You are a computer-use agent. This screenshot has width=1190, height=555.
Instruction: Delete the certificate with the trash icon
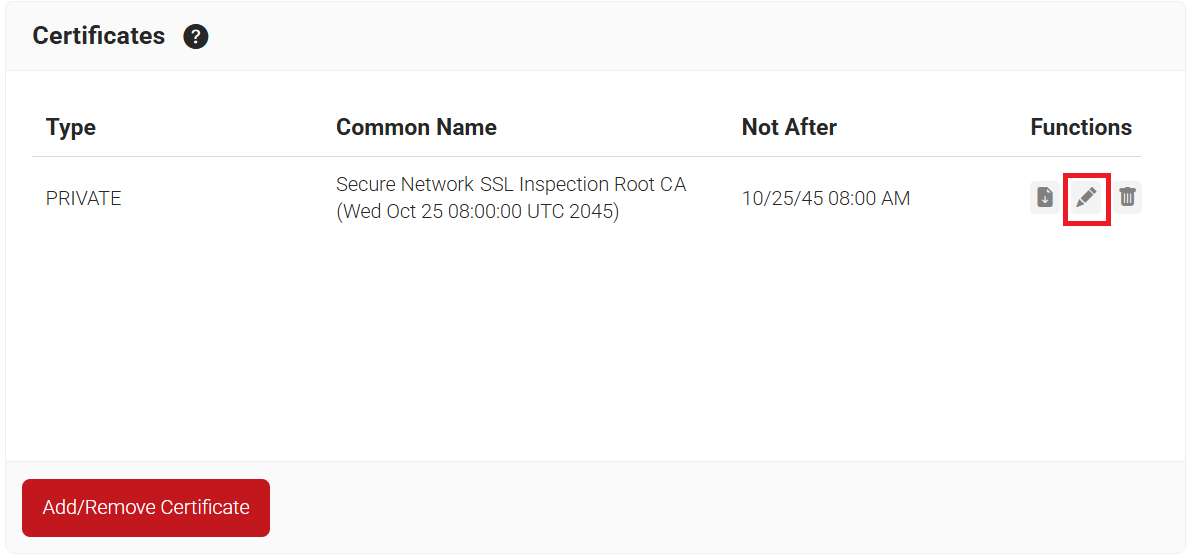coord(1127,198)
